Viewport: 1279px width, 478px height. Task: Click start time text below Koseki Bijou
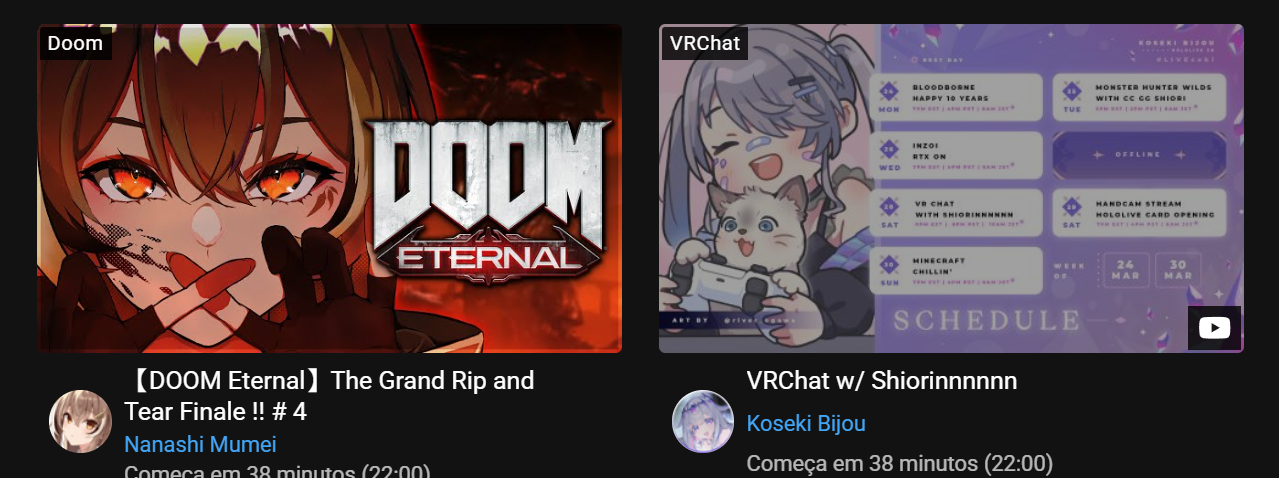click(x=900, y=463)
